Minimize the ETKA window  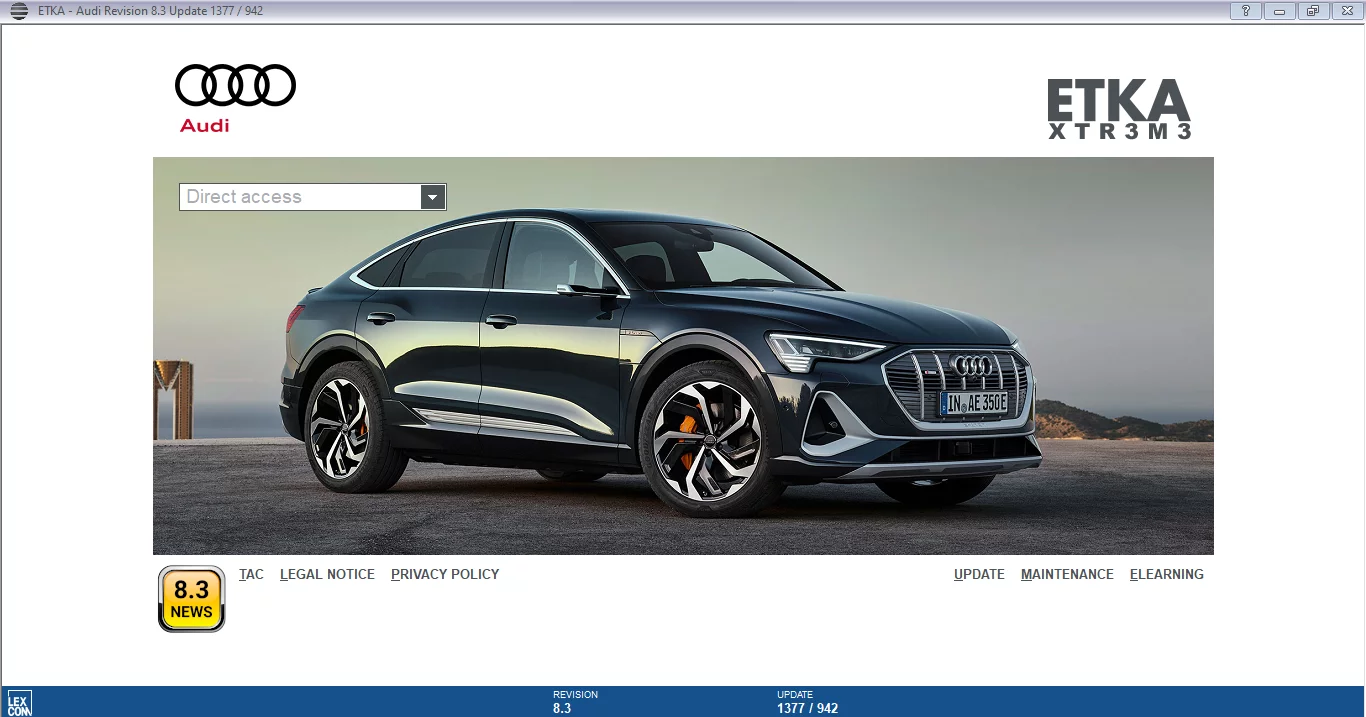point(1279,11)
